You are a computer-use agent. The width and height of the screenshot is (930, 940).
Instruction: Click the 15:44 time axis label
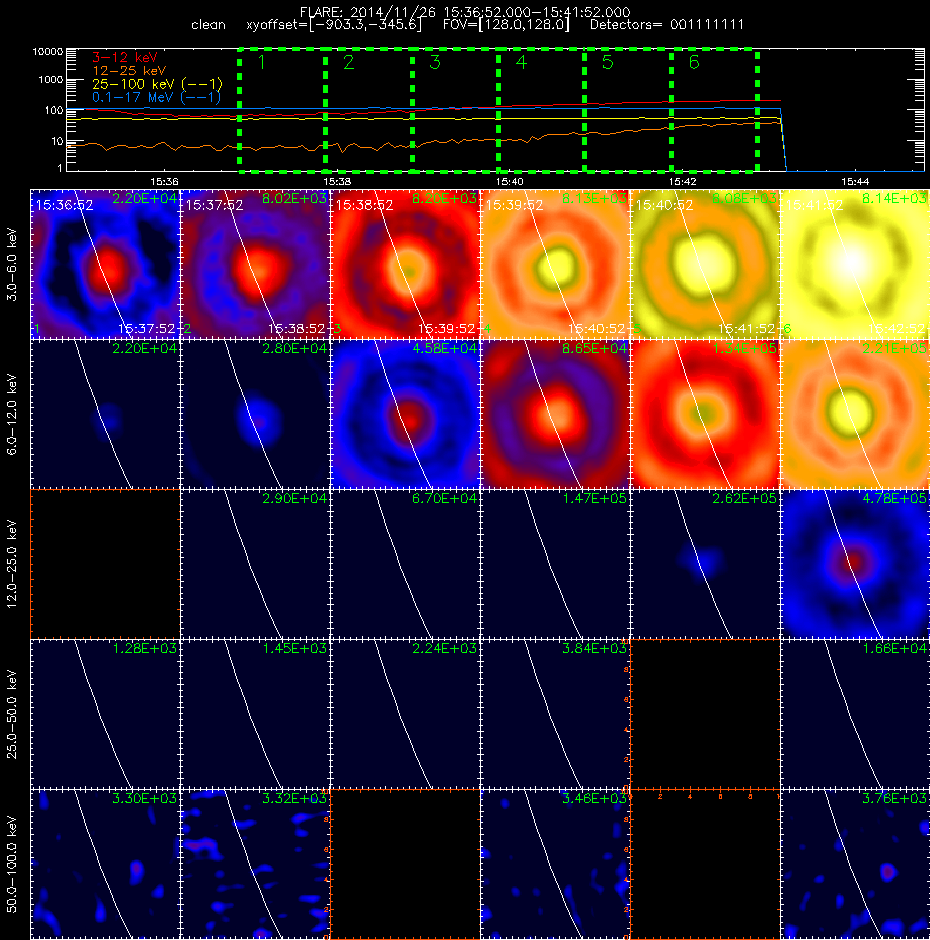[855, 181]
